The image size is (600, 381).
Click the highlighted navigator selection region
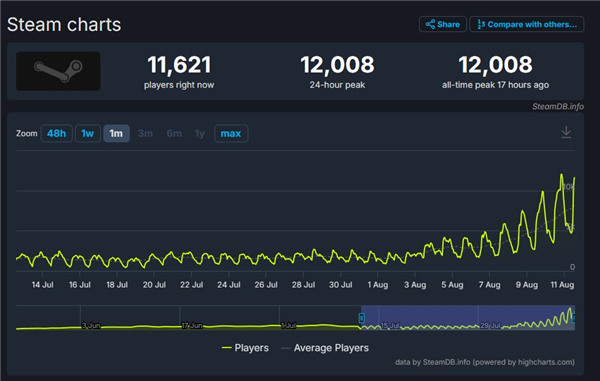(x=468, y=318)
